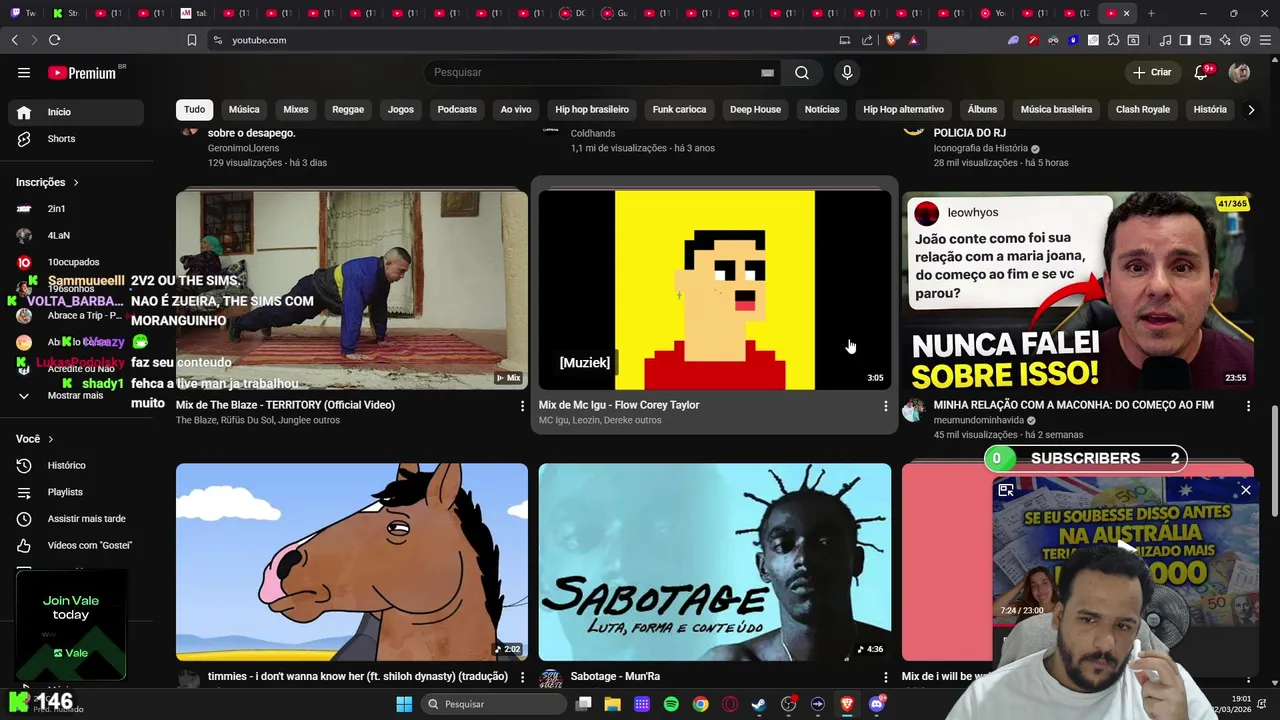Click the YouTube search input field
Viewport: 1280px width, 720px height.
coord(600,72)
